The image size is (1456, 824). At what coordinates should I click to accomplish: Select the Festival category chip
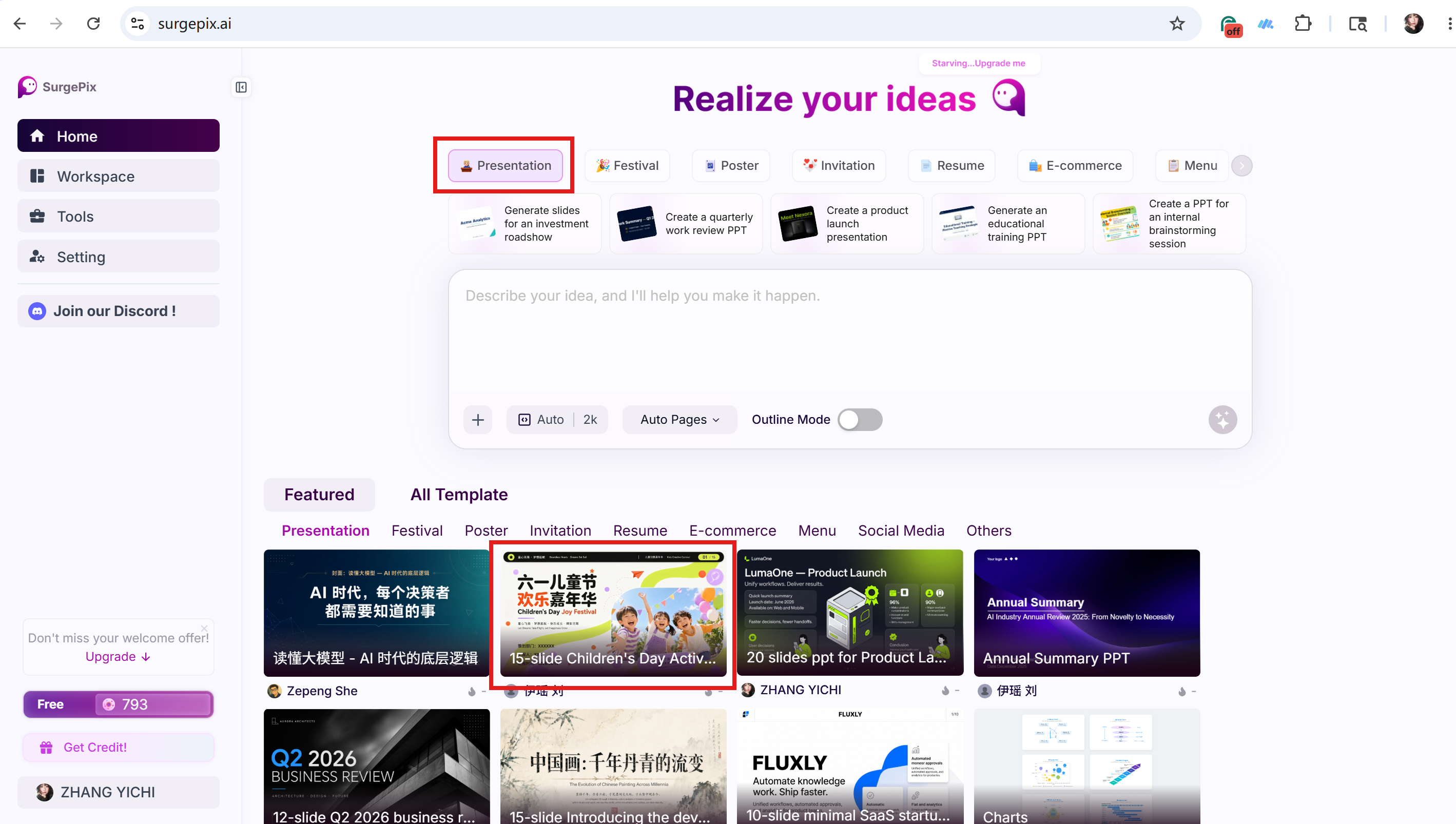point(627,165)
